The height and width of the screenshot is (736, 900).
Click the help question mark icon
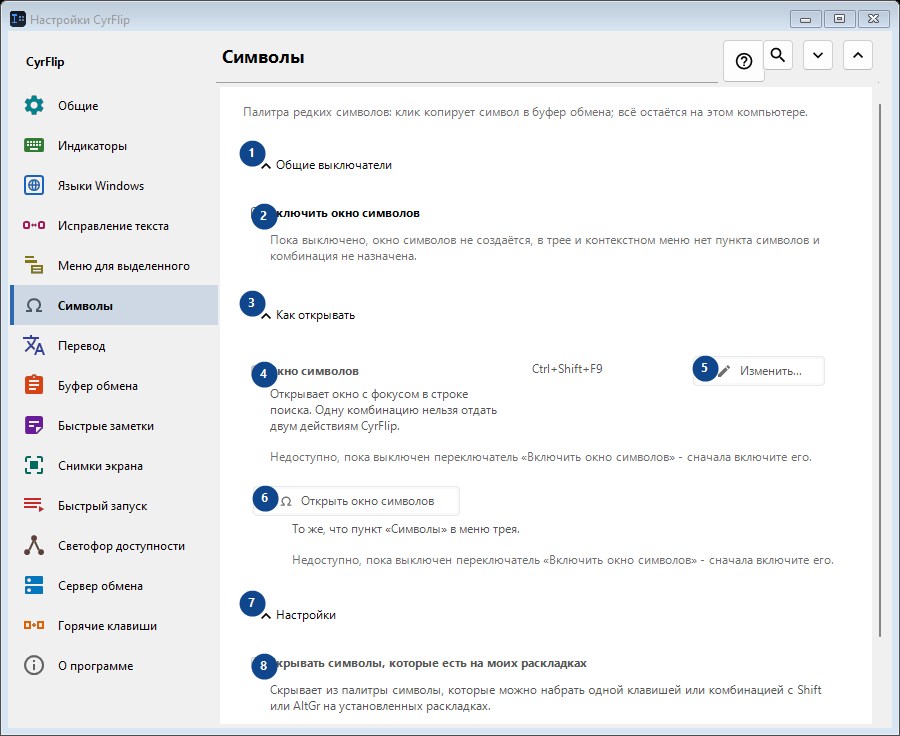coord(743,61)
